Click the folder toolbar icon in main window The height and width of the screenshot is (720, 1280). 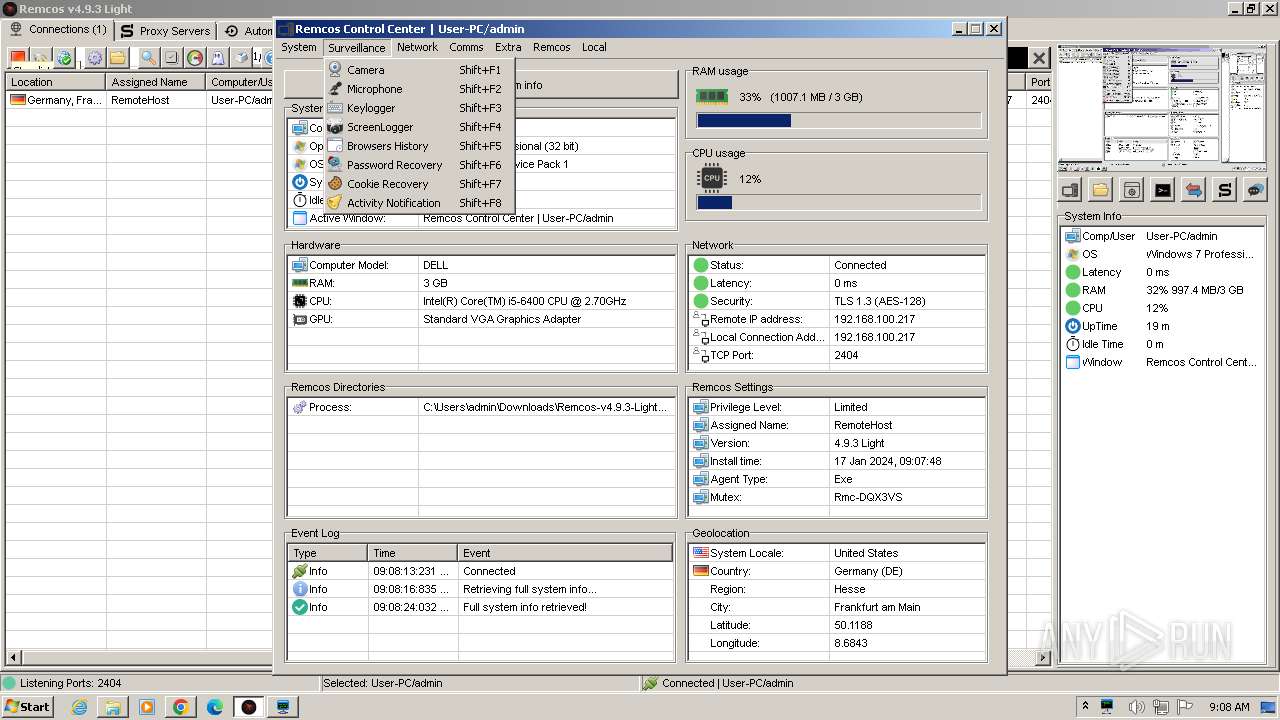(x=118, y=58)
